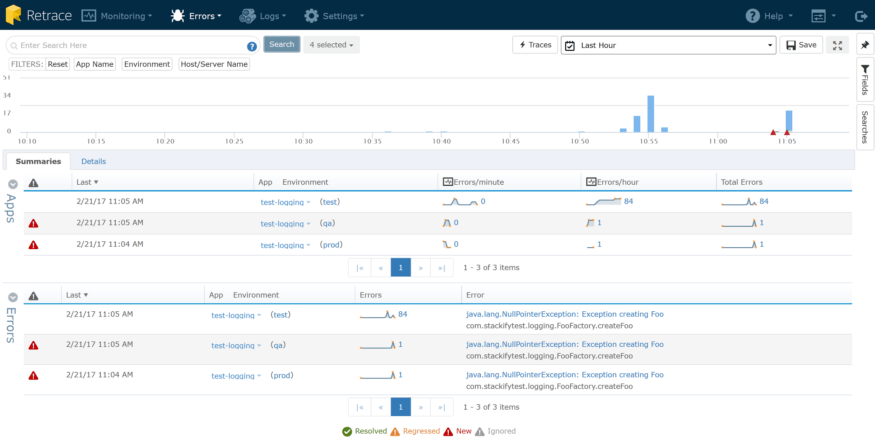Click the Save button
Screen dimensions: 875x446
coord(800,45)
